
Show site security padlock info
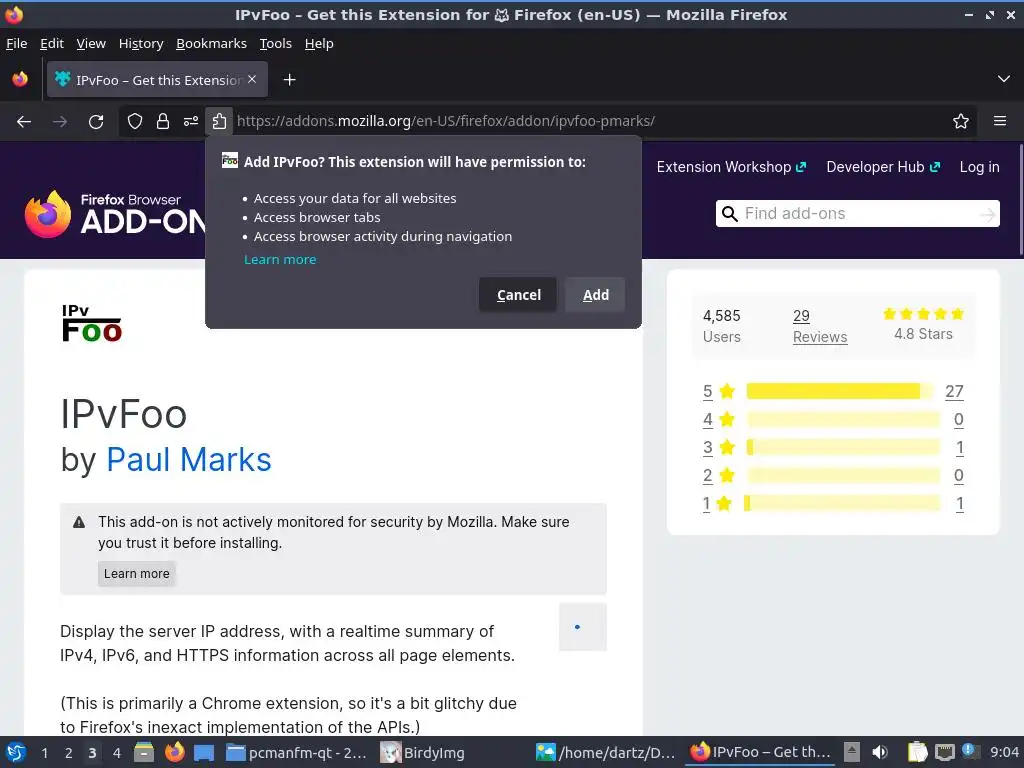coord(163,121)
